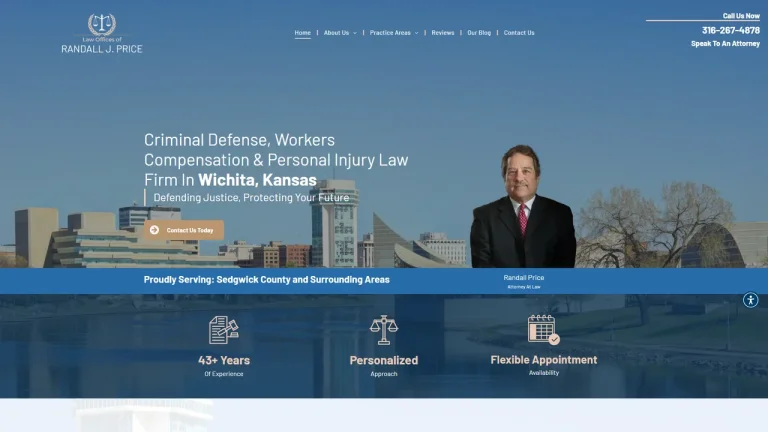Click the Randall Price name caption
The height and width of the screenshot is (432, 768).
coord(524,277)
